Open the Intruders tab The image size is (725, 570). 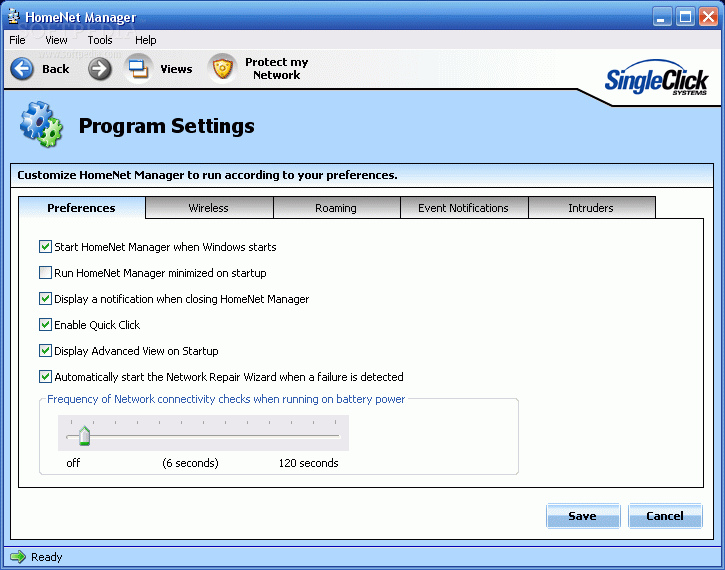point(591,208)
